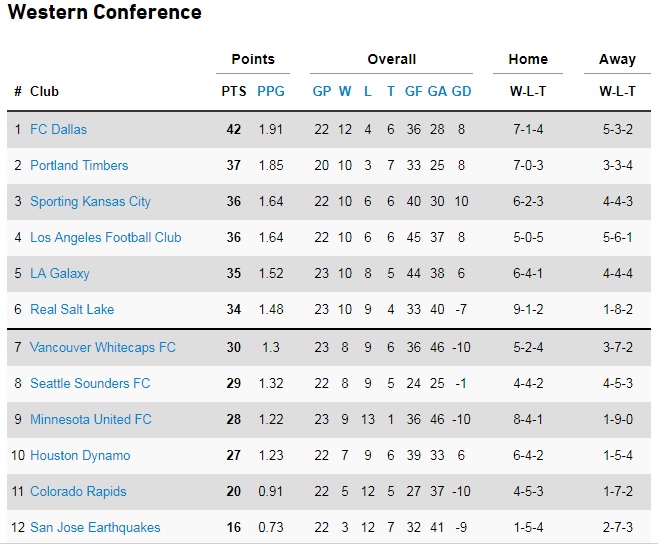Open the Colorado Rapids link
This screenshot has height=544, width=658.
pyautogui.click(x=78, y=491)
